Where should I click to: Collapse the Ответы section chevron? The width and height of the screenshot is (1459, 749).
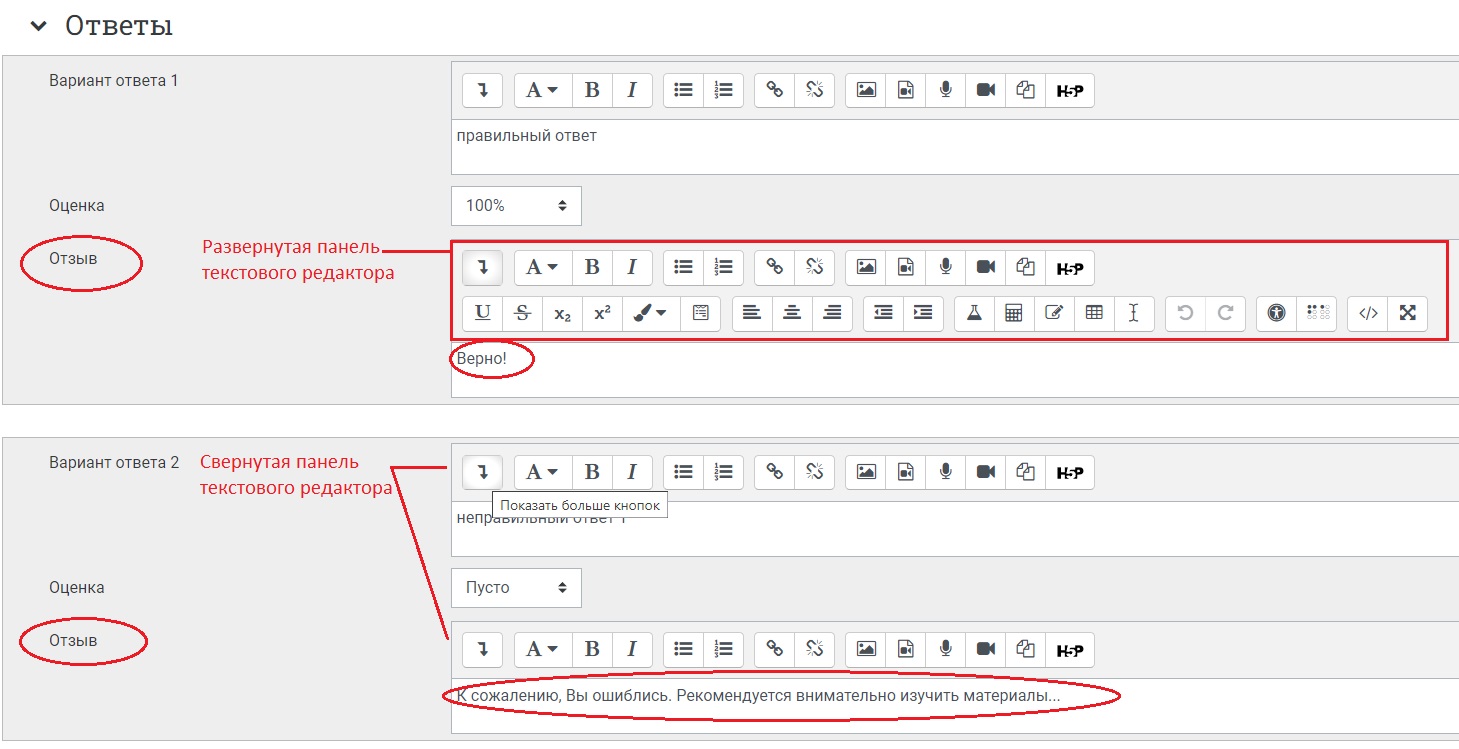tap(39, 27)
